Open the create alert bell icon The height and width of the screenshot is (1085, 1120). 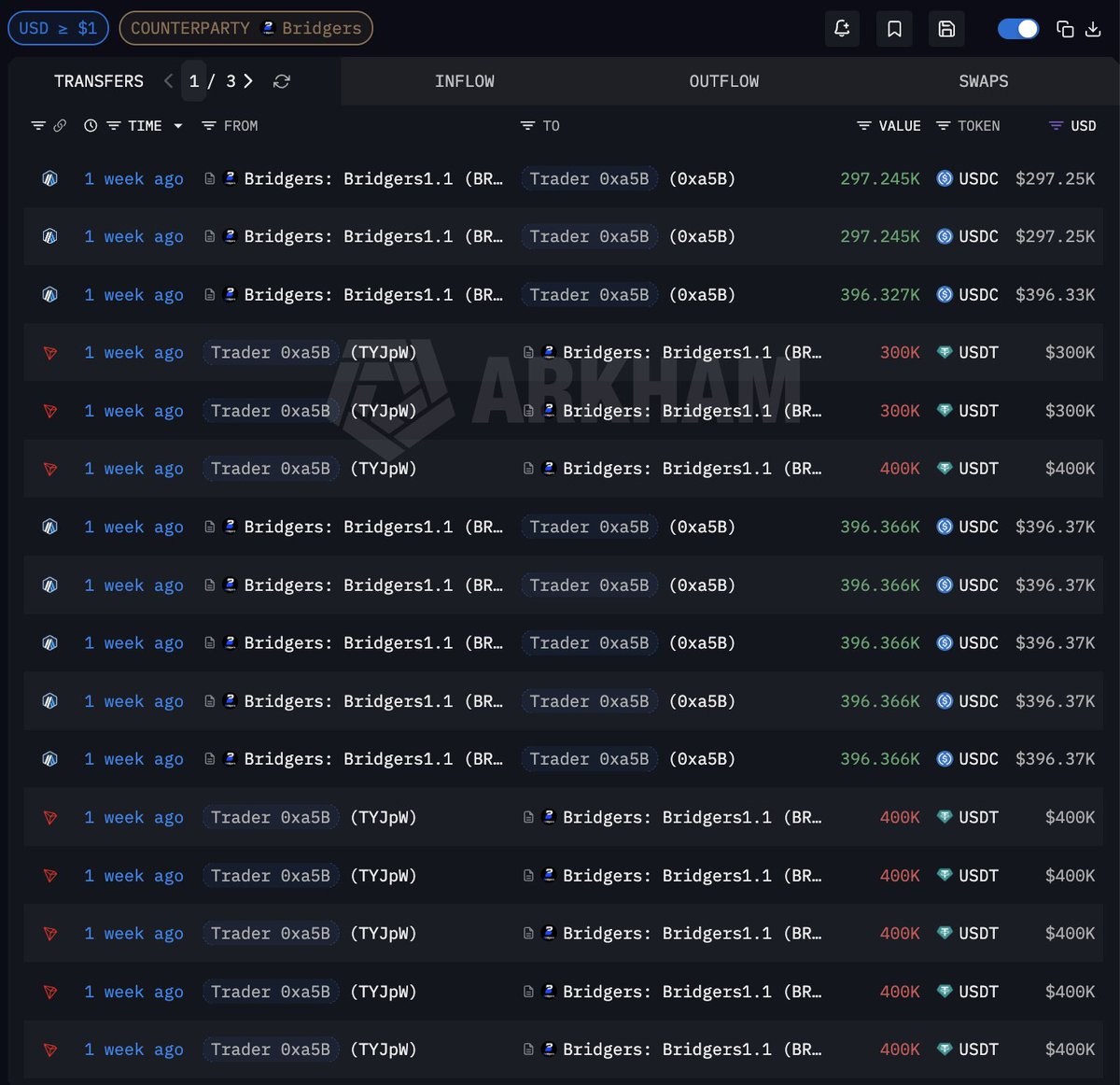[x=841, y=29]
